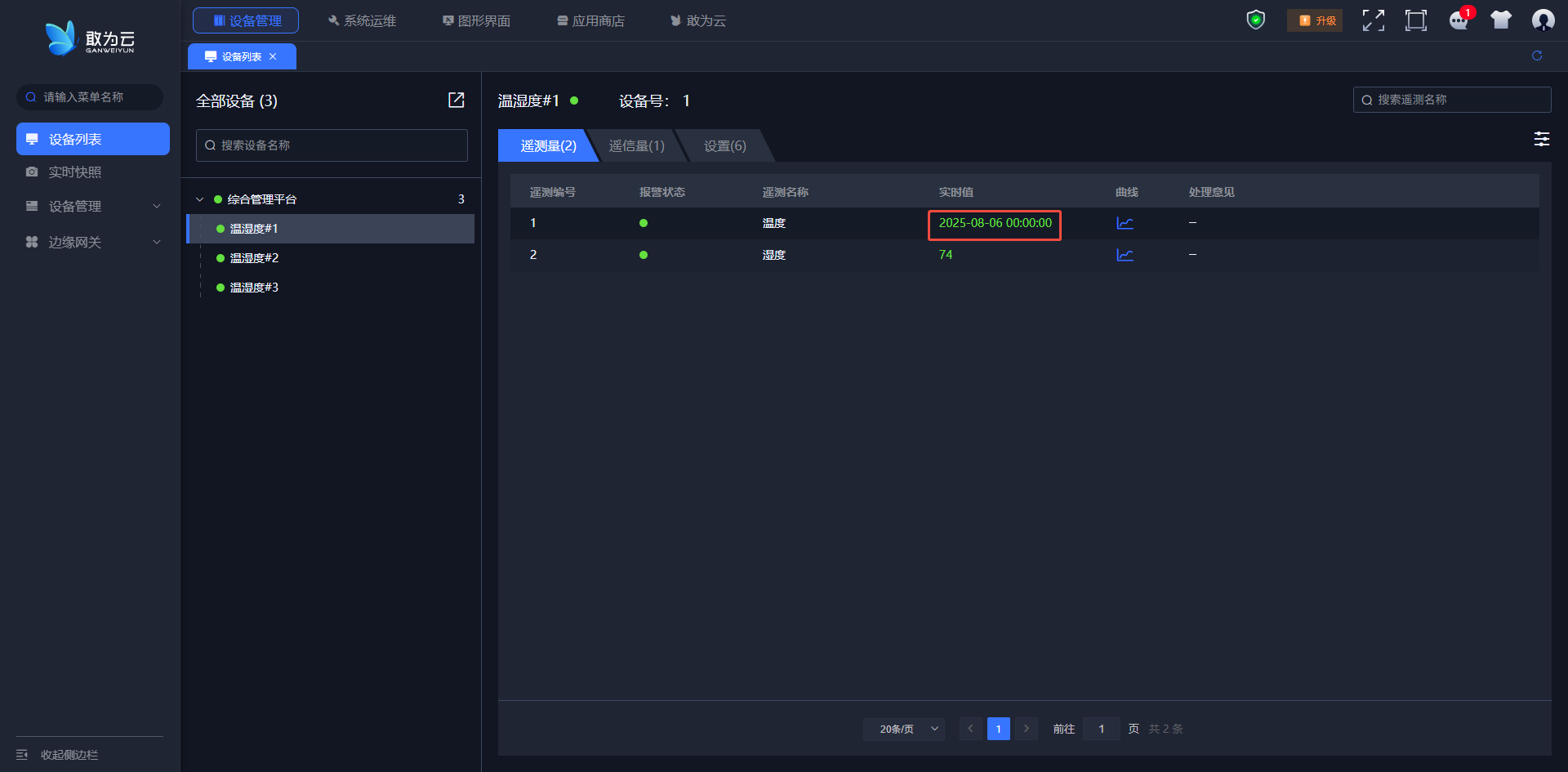The image size is (1568, 772).
Task: Open the message notifications chat icon
Action: point(1459,20)
